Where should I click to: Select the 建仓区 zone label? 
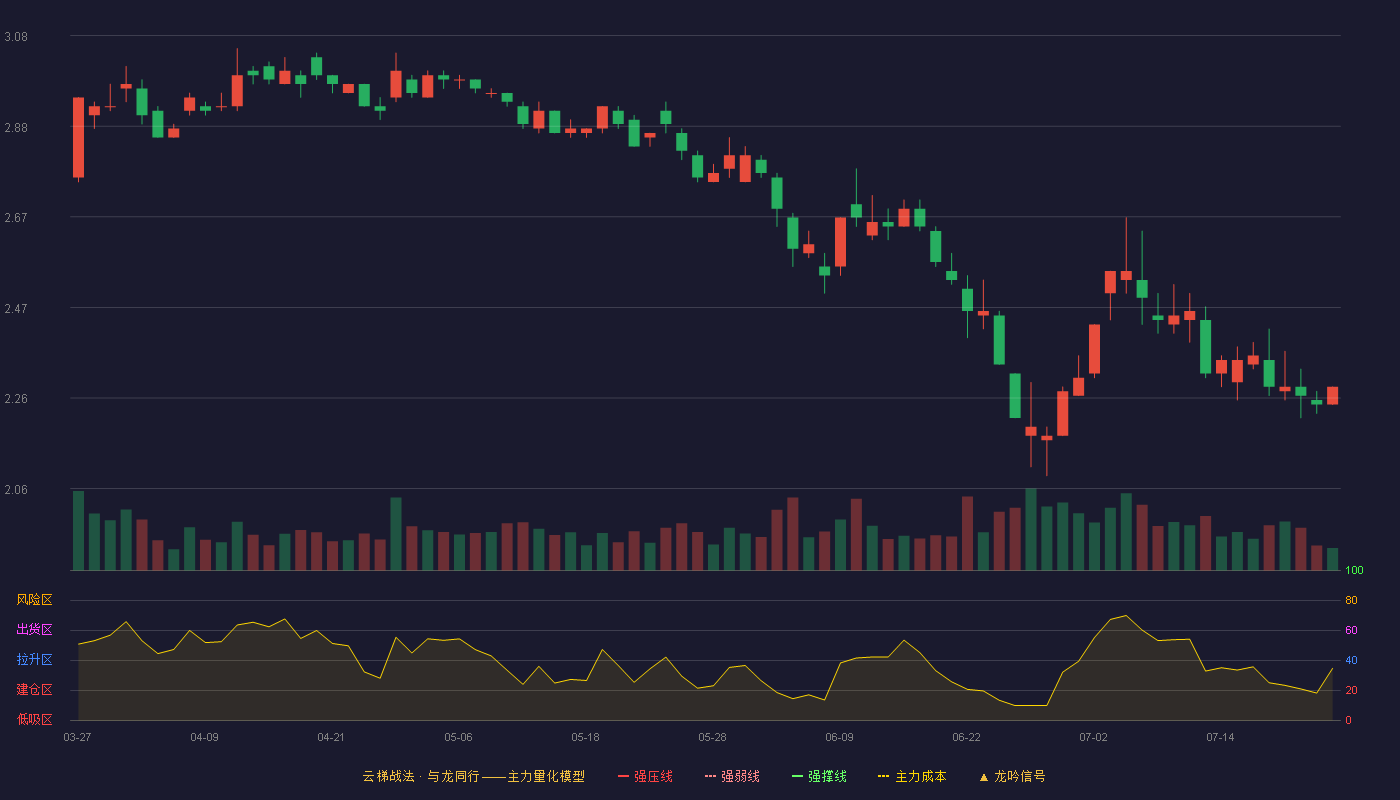34,690
